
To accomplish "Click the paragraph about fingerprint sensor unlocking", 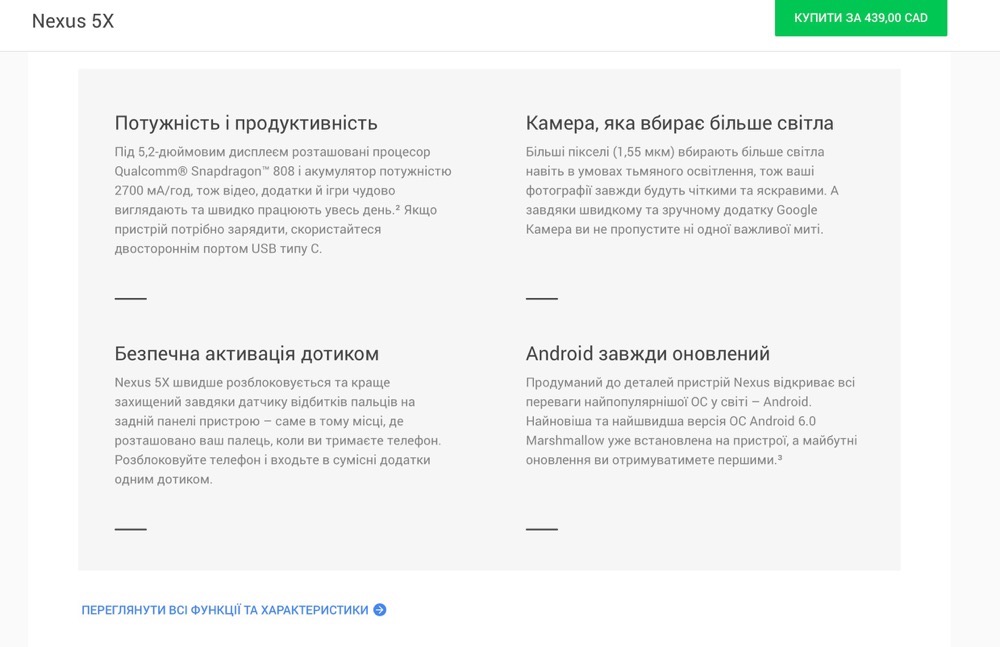I will (278, 431).
